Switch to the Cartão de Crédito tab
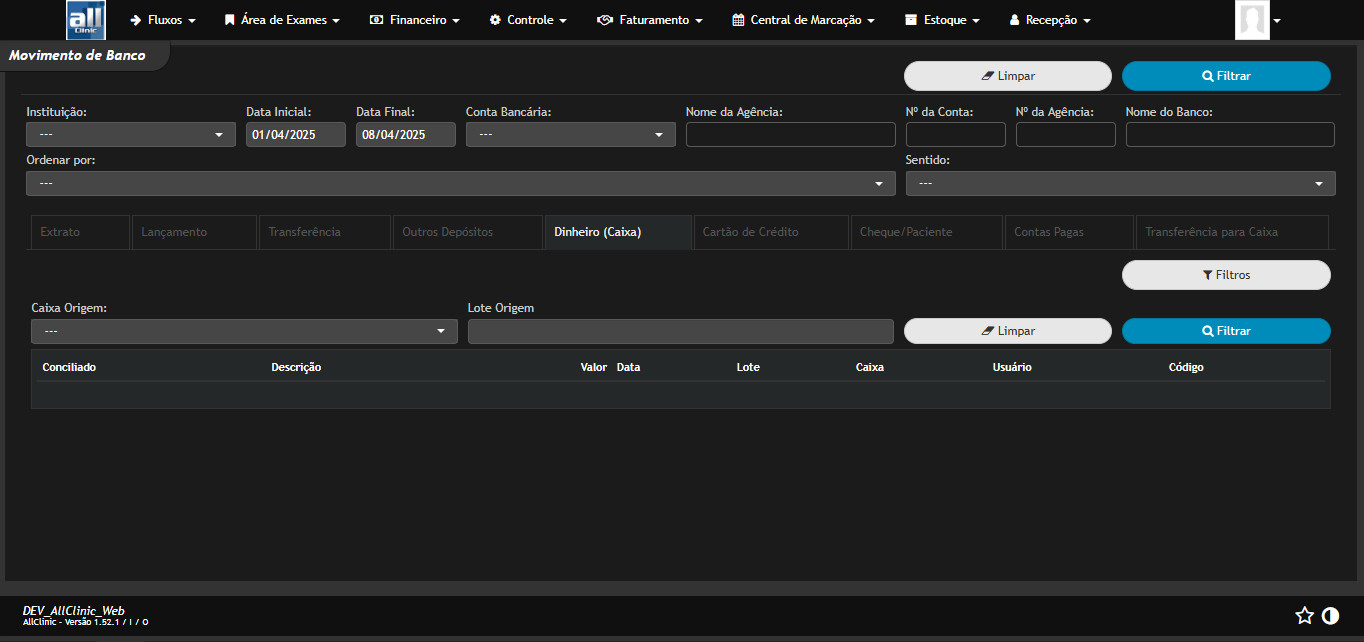This screenshot has width=1364, height=642. 770,231
